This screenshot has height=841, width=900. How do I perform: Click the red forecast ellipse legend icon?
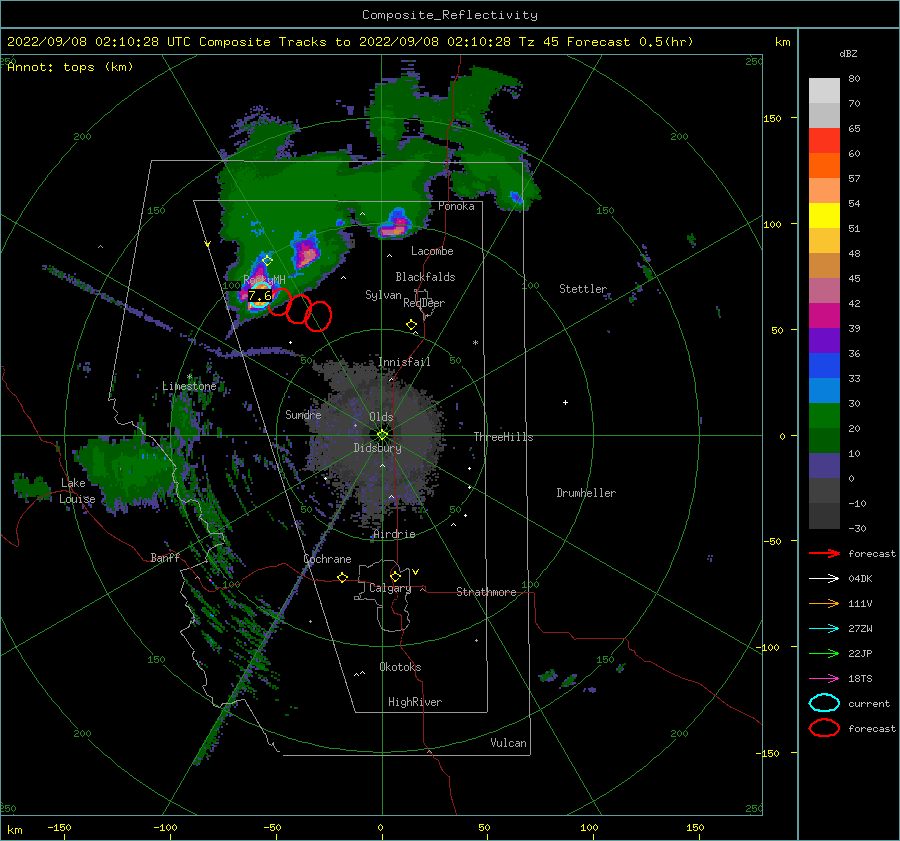tap(824, 728)
